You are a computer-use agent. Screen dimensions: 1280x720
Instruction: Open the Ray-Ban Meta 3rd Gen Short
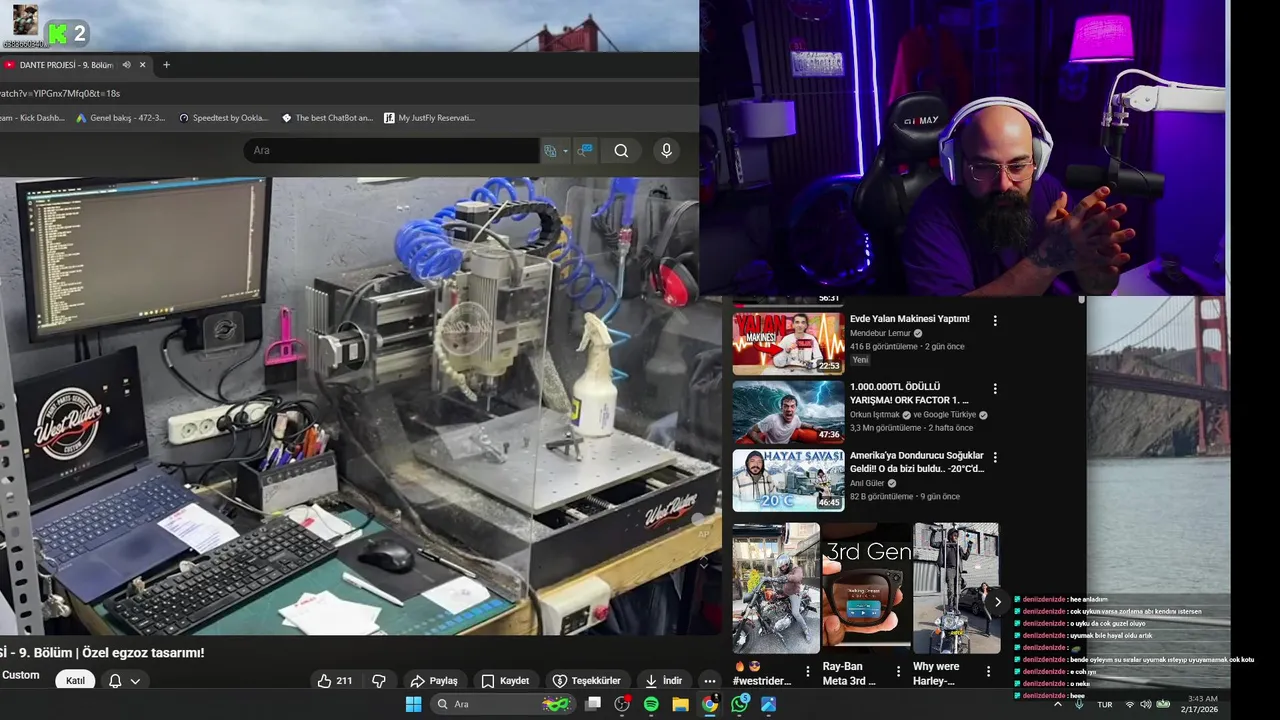point(866,588)
